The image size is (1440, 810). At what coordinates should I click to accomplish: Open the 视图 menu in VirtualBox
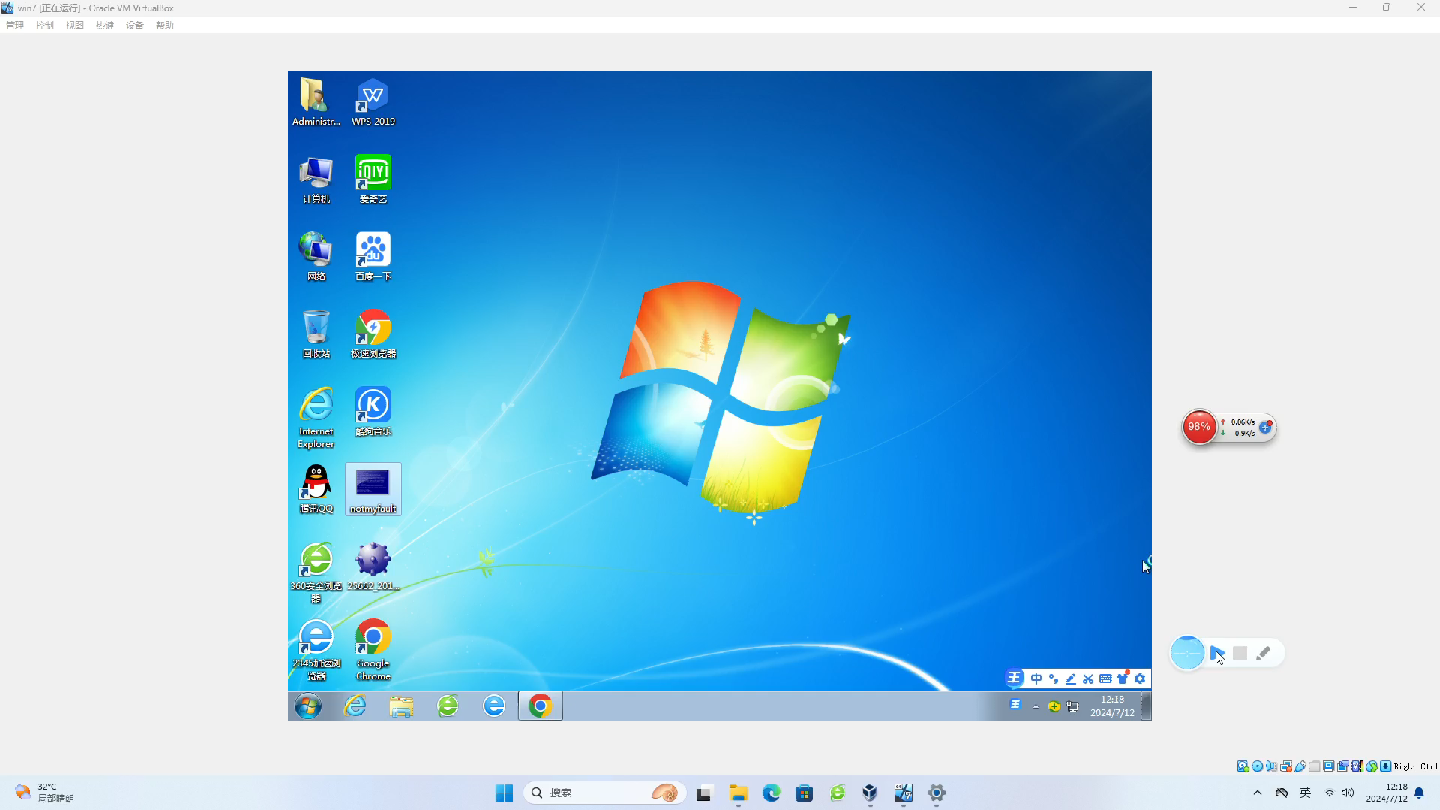(x=74, y=25)
